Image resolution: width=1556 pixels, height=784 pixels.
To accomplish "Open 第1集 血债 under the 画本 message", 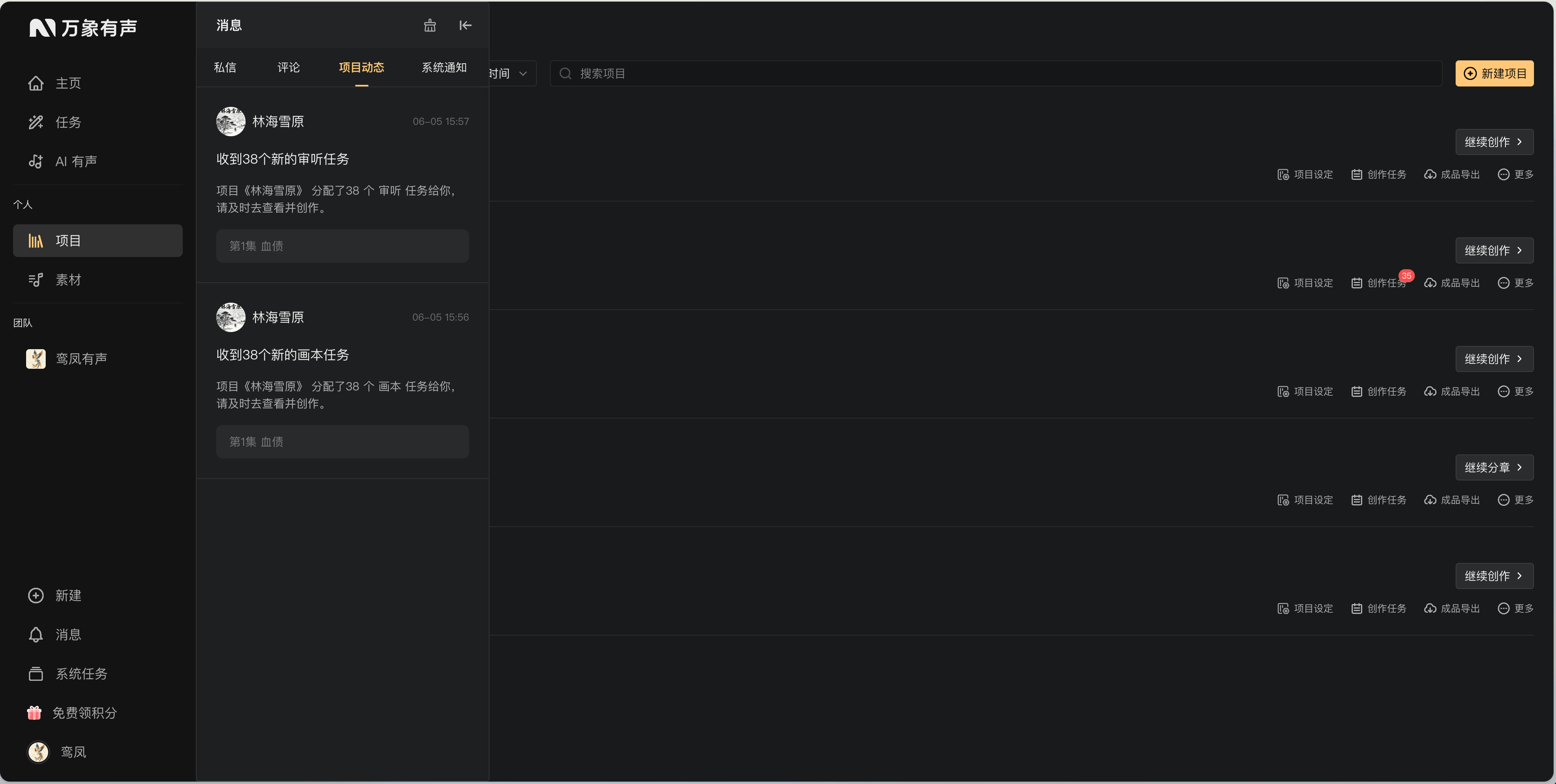I will pyautogui.click(x=342, y=441).
